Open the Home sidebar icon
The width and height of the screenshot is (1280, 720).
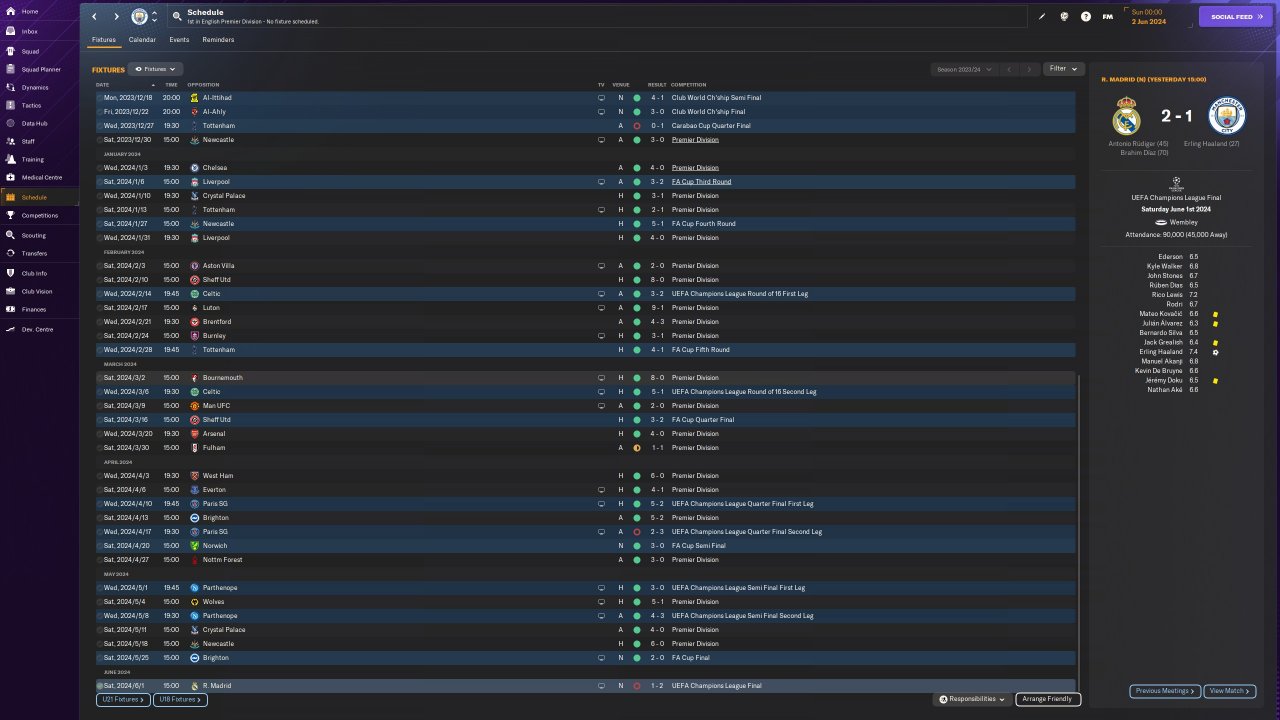coord(10,11)
